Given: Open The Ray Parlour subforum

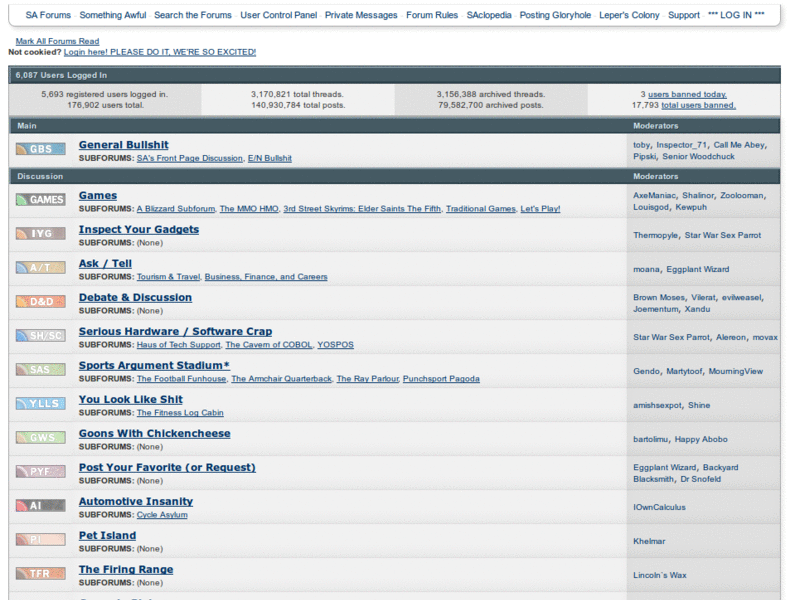Looking at the screenshot, I should [367, 379].
